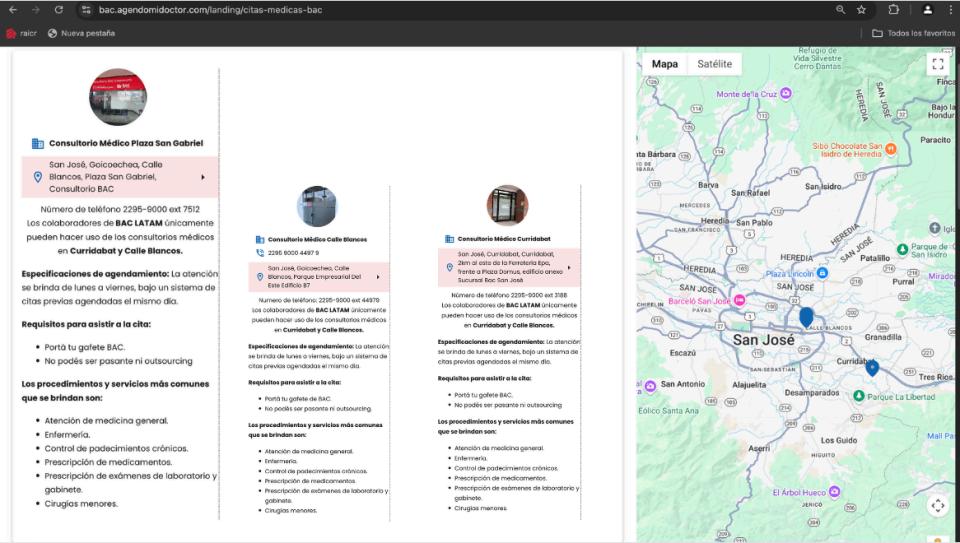The image size is (960, 543).
Task: Click the Curridabat address location pin
Action: tap(449, 268)
